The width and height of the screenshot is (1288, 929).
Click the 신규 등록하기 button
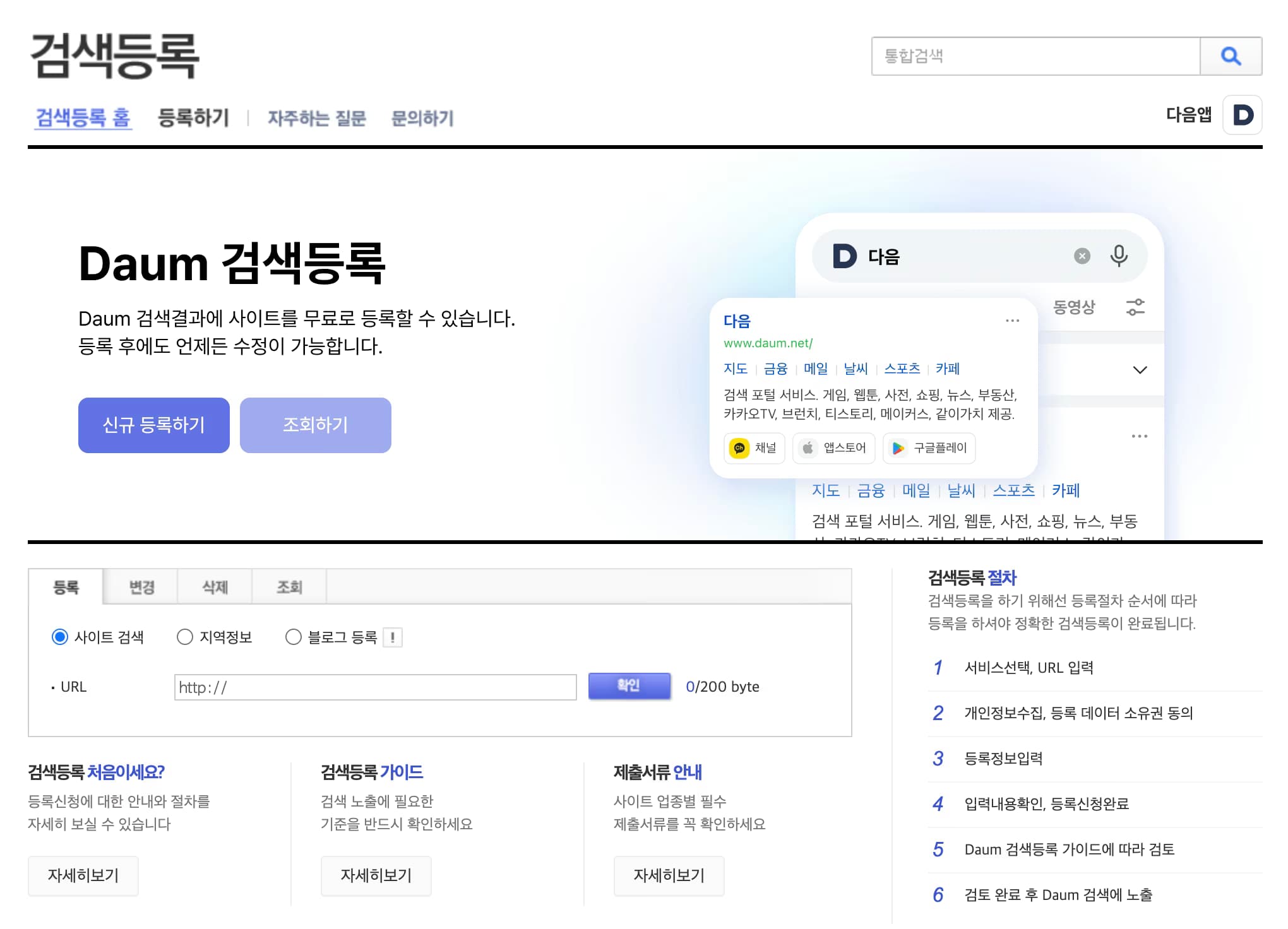coord(154,425)
